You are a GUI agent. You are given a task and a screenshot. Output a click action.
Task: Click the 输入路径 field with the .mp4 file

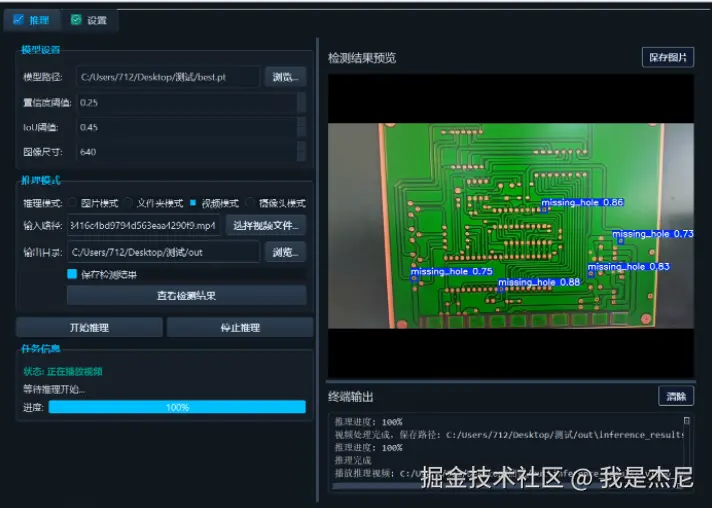coord(143,225)
